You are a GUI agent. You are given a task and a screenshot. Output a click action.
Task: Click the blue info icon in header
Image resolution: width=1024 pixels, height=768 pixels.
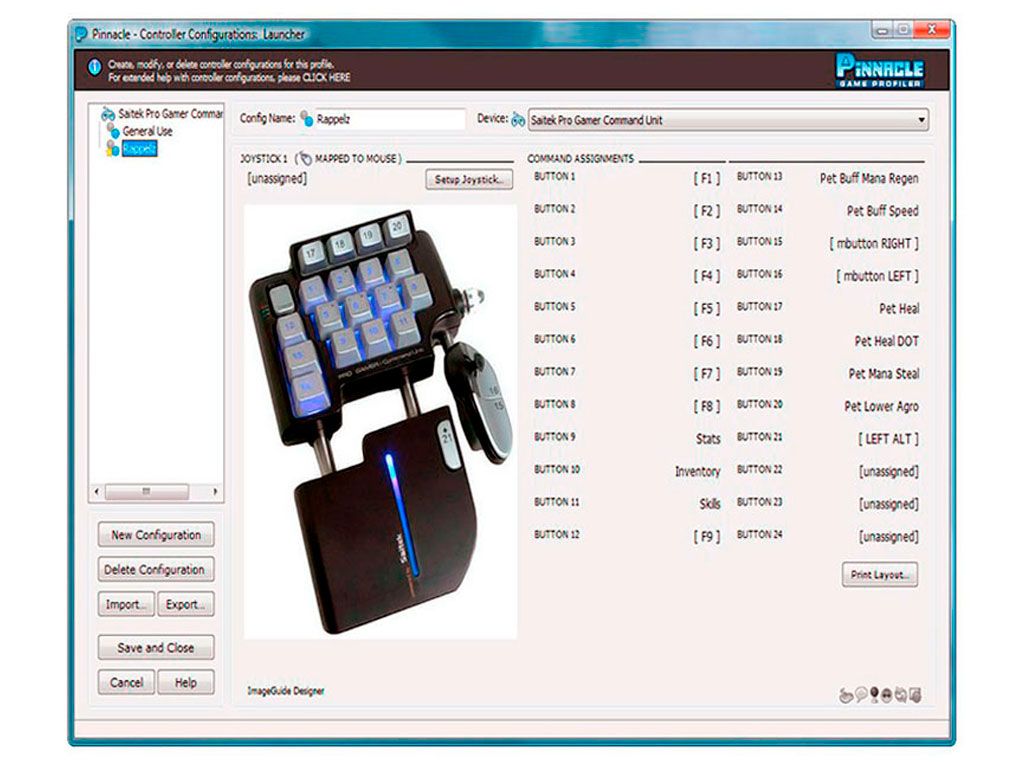point(95,67)
